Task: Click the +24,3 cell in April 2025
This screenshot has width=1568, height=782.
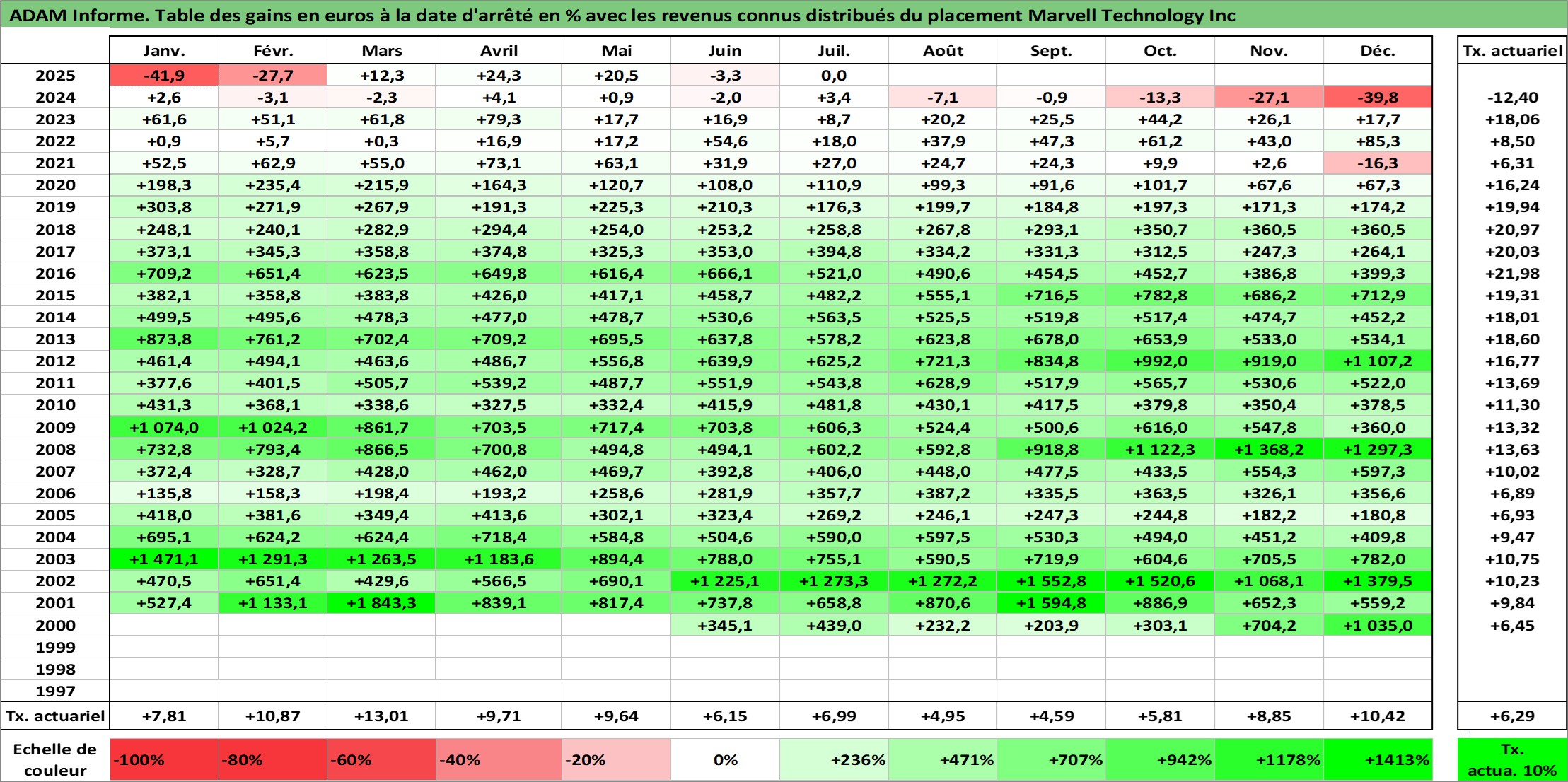Action: [499, 76]
